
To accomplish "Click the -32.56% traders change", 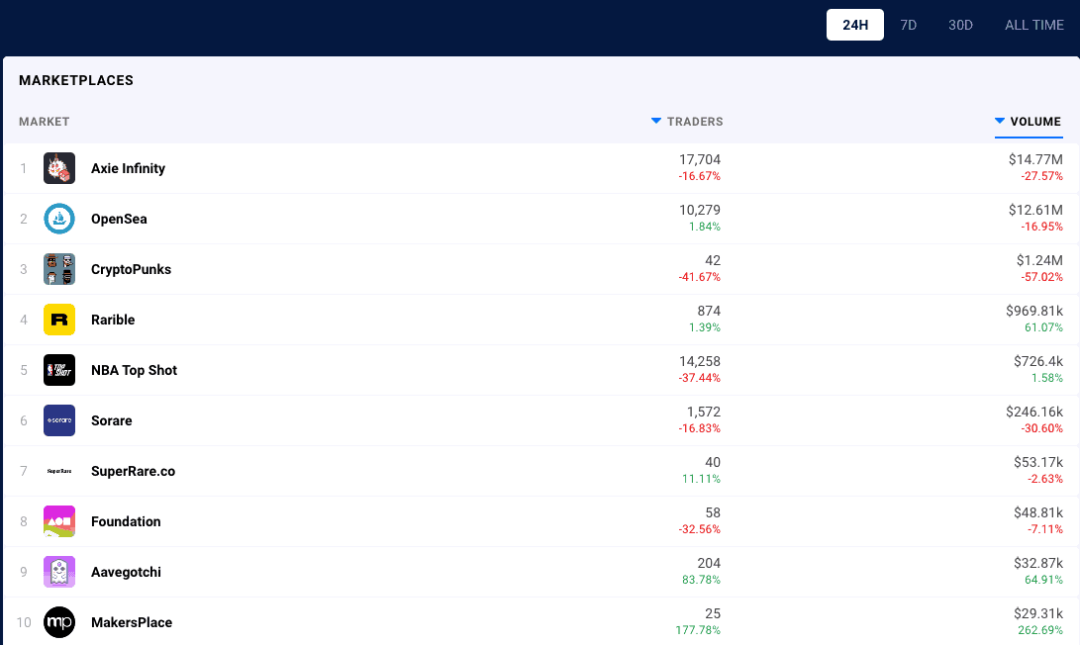I will point(700,529).
